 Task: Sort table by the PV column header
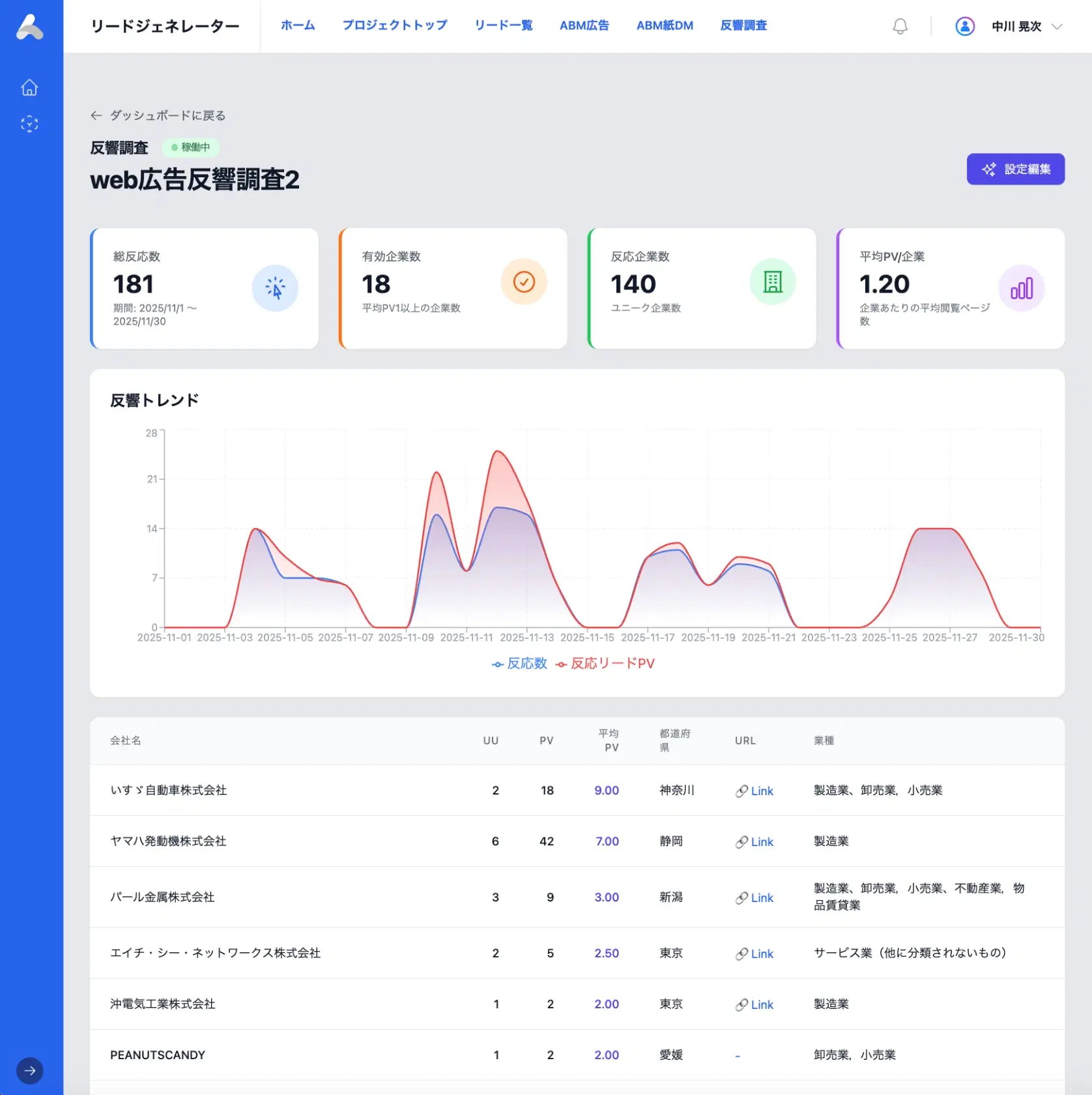(x=546, y=740)
